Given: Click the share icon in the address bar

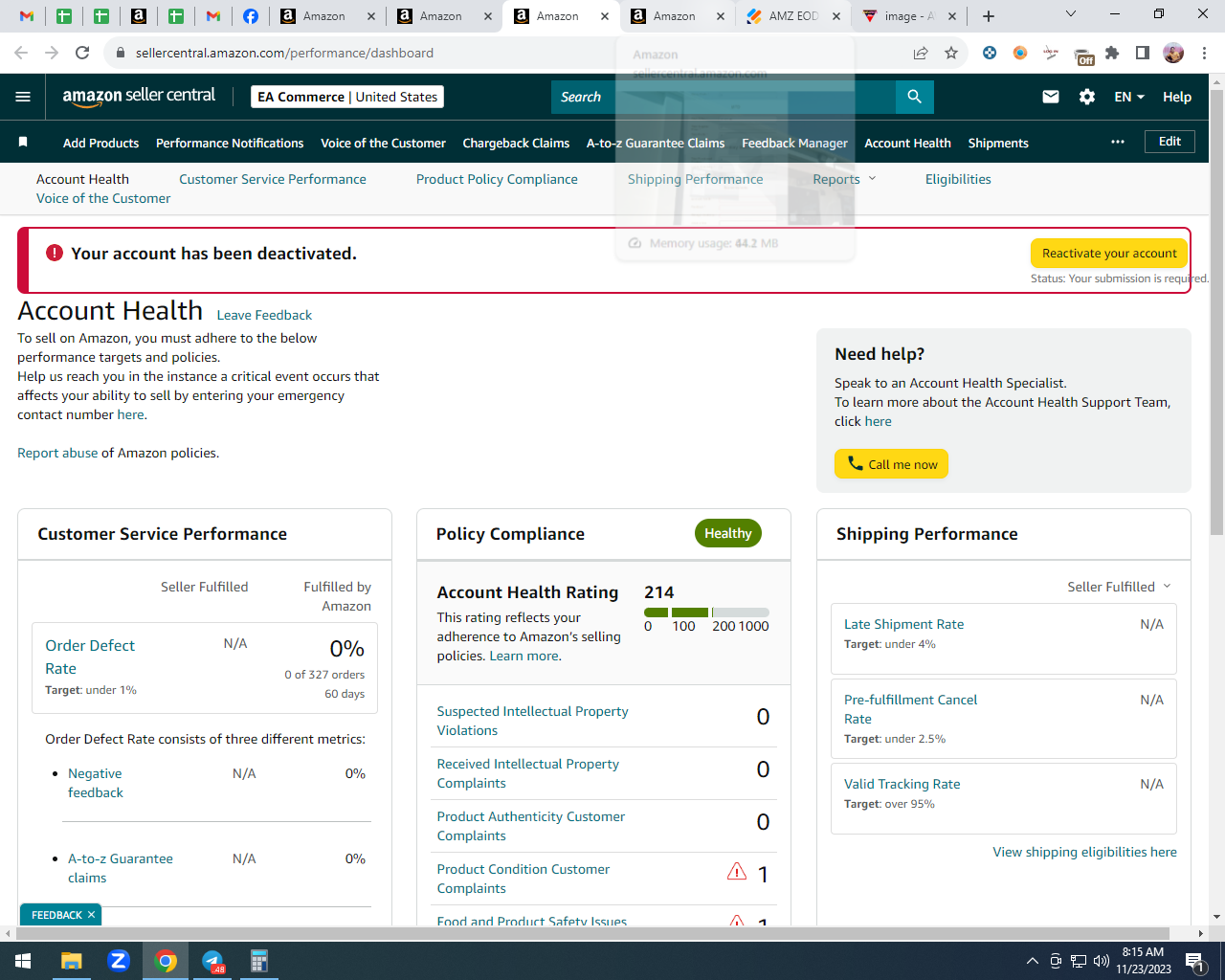Looking at the screenshot, I should click(921, 53).
